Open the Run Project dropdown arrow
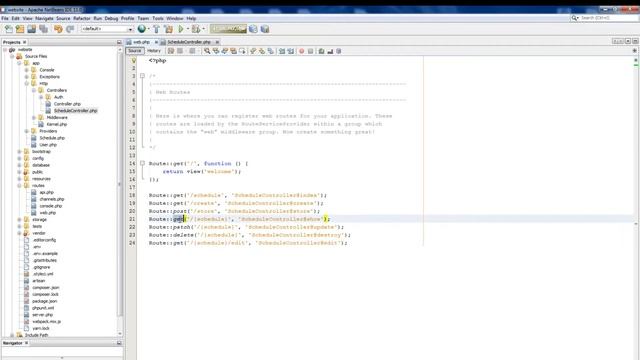 click(188, 29)
